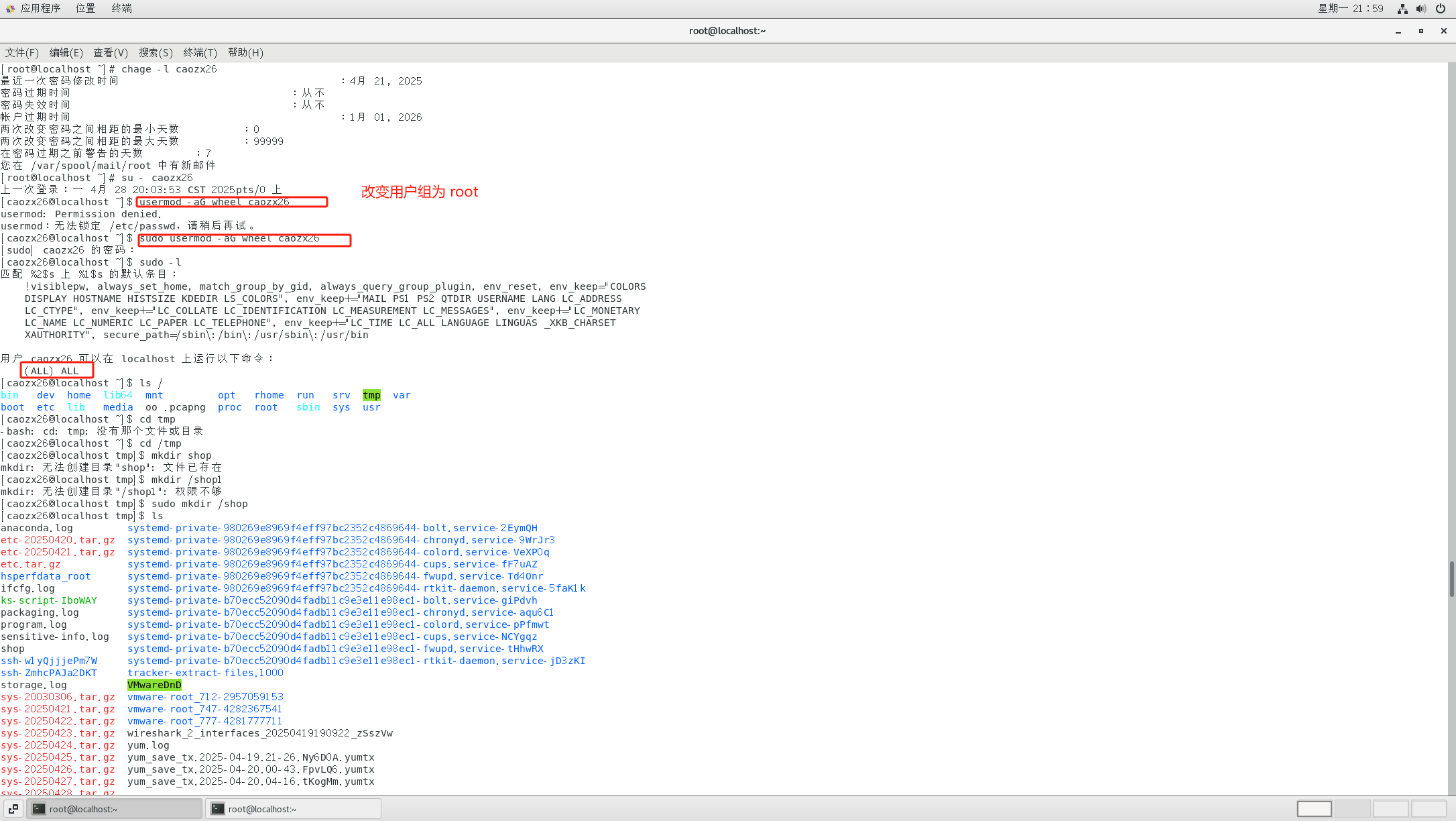Switch to first root@localhost taskbar window

pos(114,809)
